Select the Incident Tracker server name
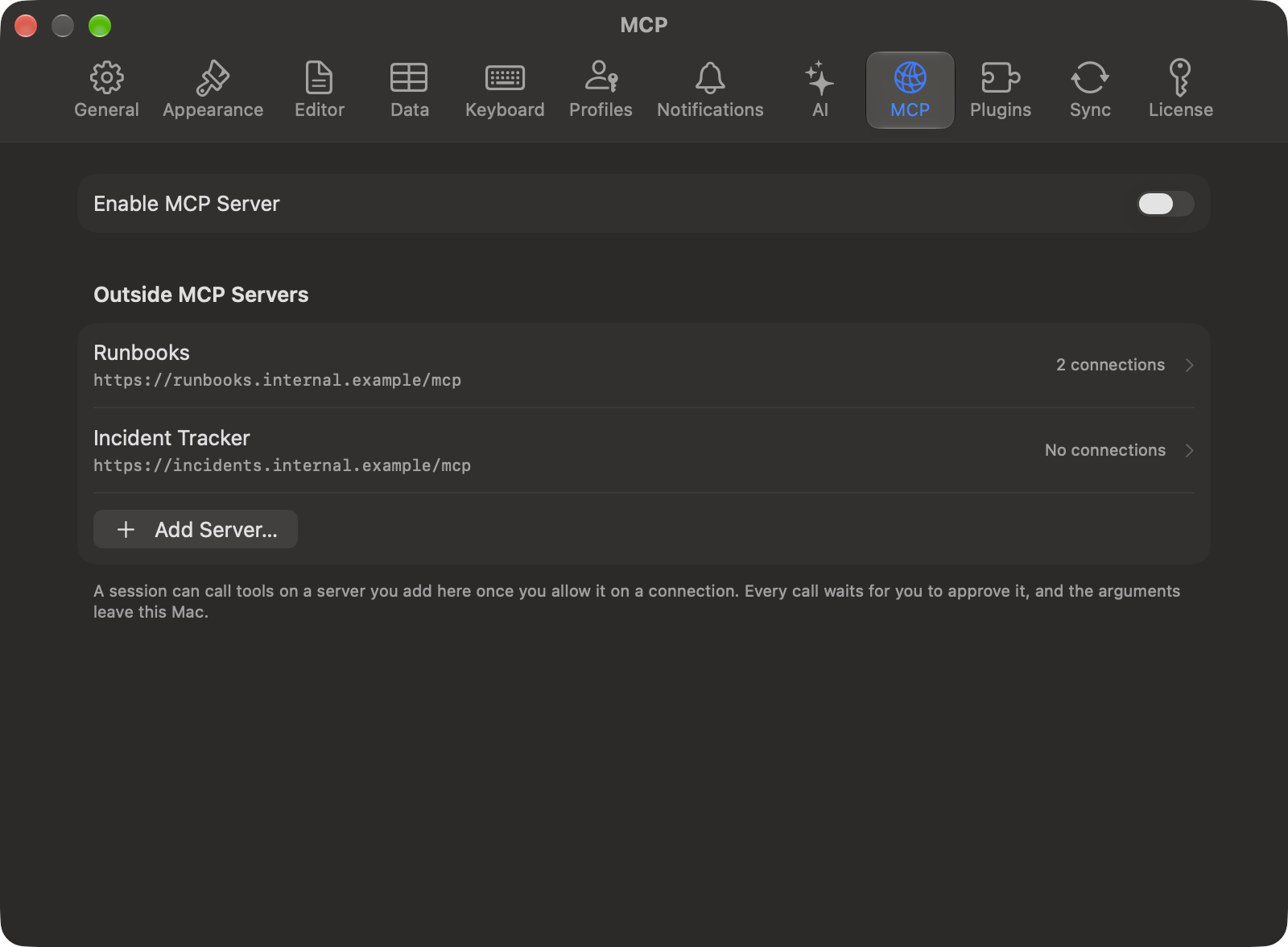The height and width of the screenshot is (947, 1288). pyautogui.click(x=171, y=438)
